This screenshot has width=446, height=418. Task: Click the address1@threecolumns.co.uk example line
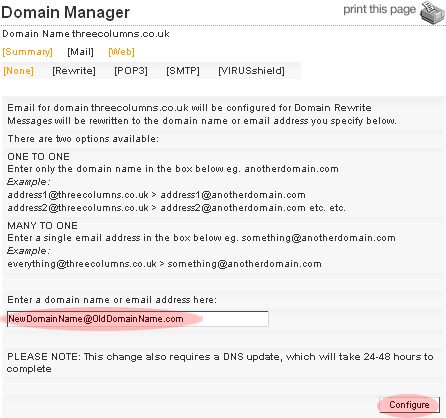156,195
